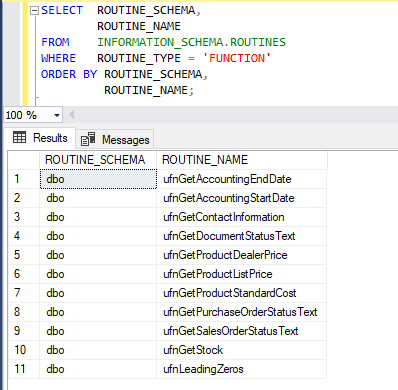Screen dimensions: 398x390
Task: Click the top-left select-all corner cell of grid
Action: click(x=24, y=160)
